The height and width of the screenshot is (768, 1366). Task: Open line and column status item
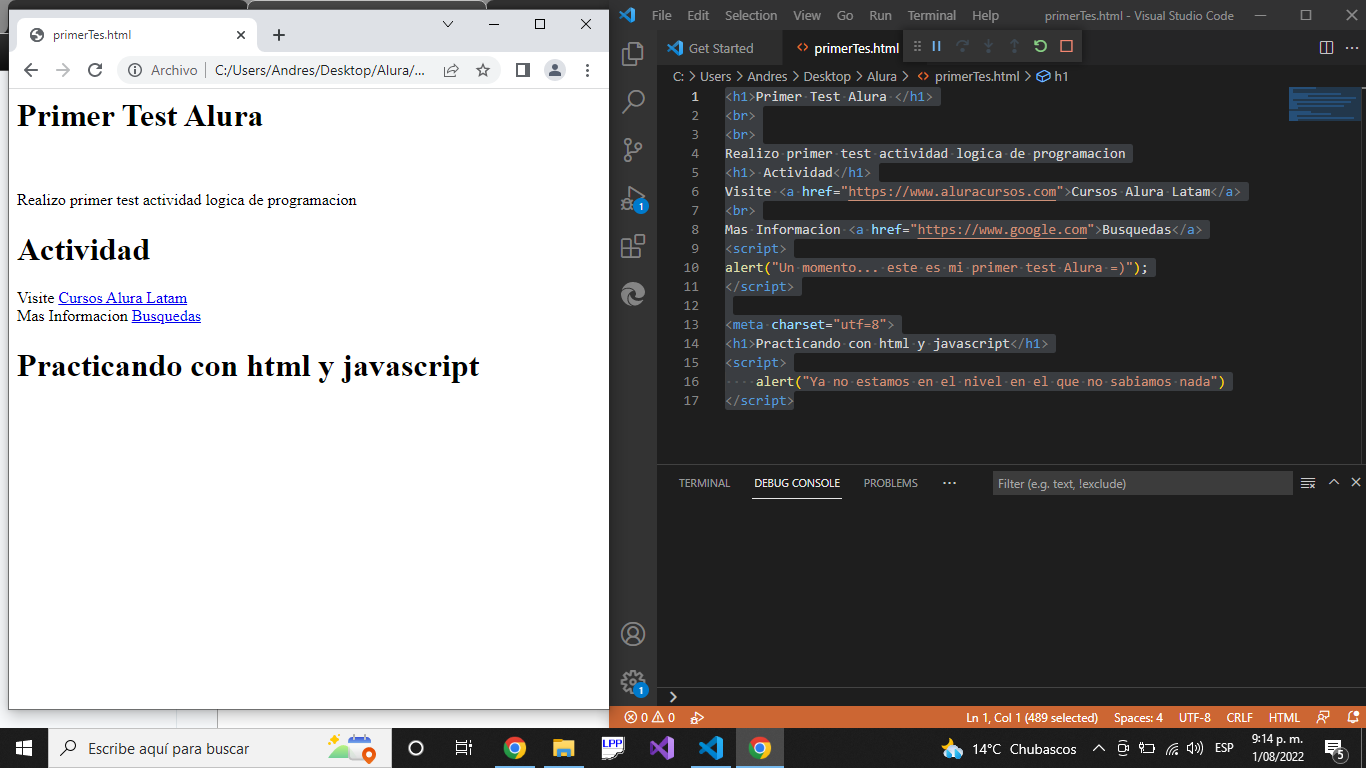click(x=1031, y=717)
